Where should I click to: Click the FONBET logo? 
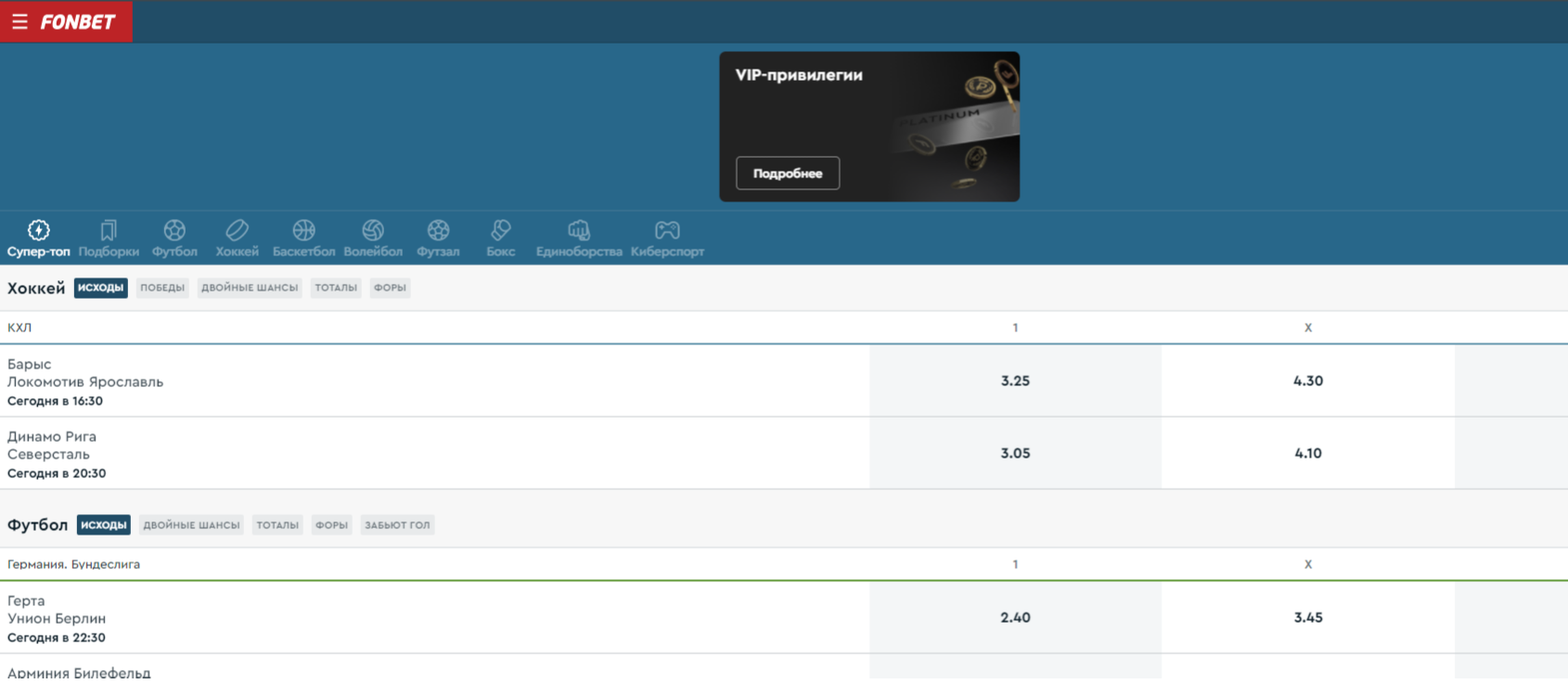[78, 21]
